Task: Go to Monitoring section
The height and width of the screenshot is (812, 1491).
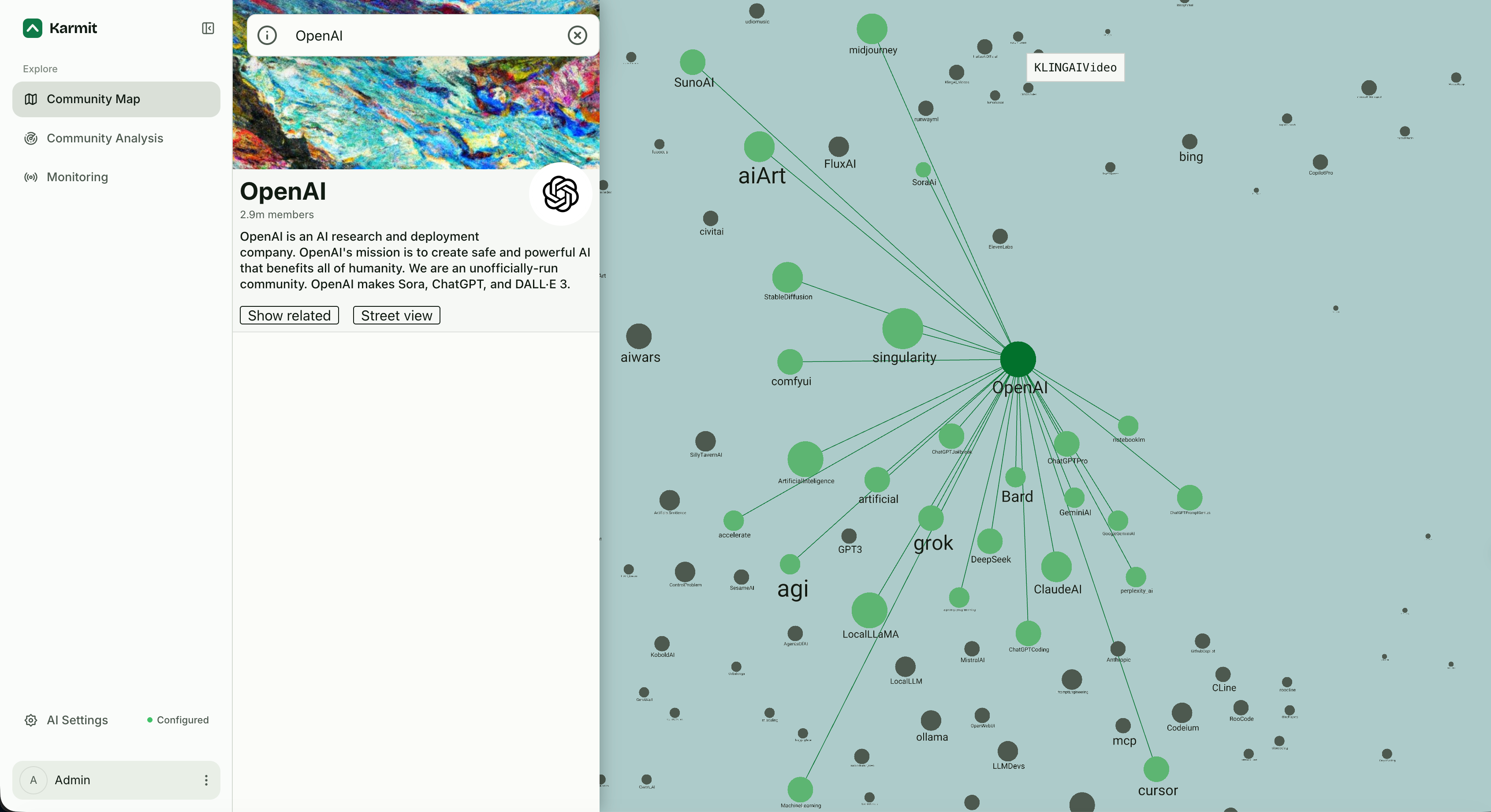Action: (x=116, y=177)
